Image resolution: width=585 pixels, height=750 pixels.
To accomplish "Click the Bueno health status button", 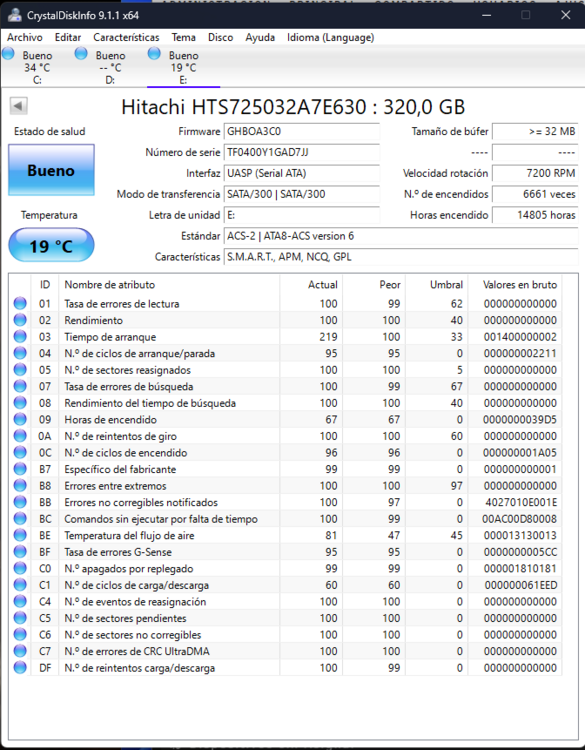I will click(x=51, y=170).
